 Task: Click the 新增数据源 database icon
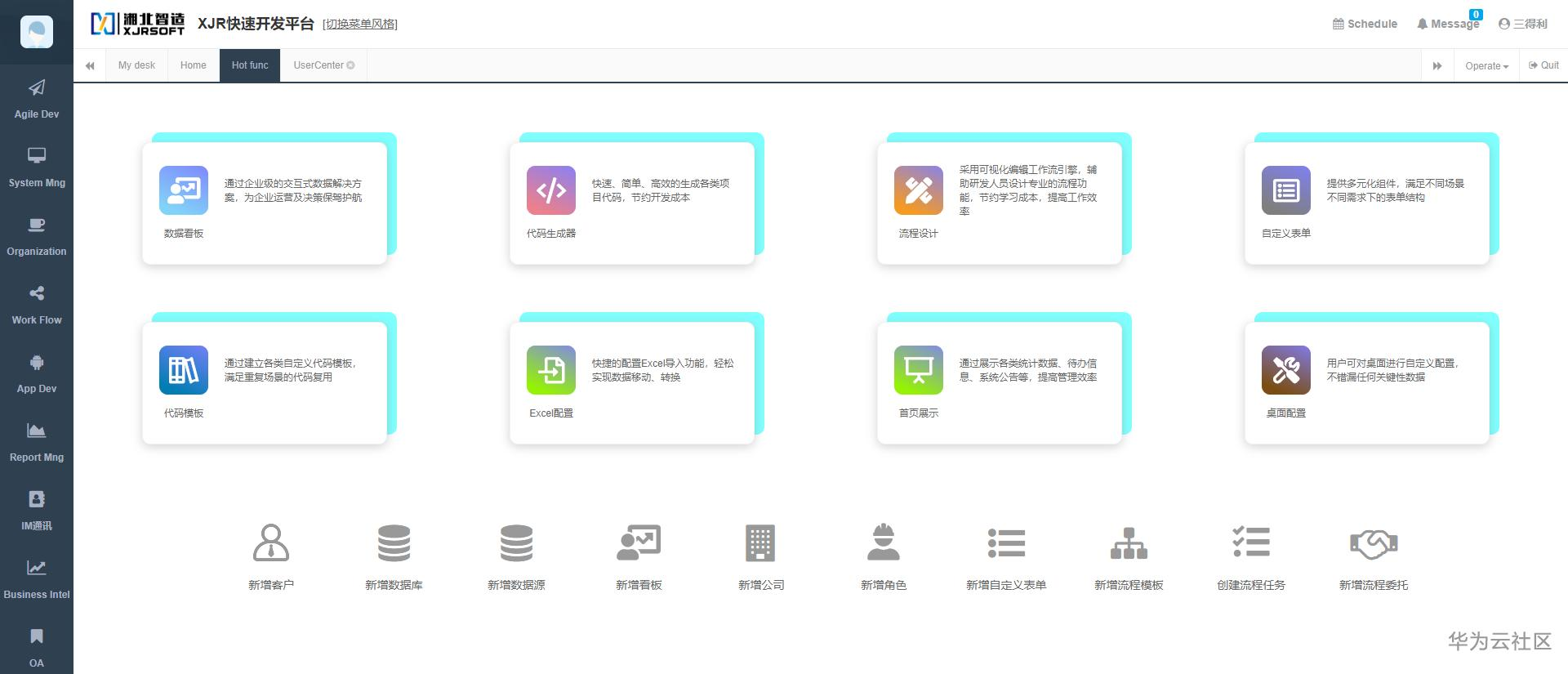tap(516, 543)
